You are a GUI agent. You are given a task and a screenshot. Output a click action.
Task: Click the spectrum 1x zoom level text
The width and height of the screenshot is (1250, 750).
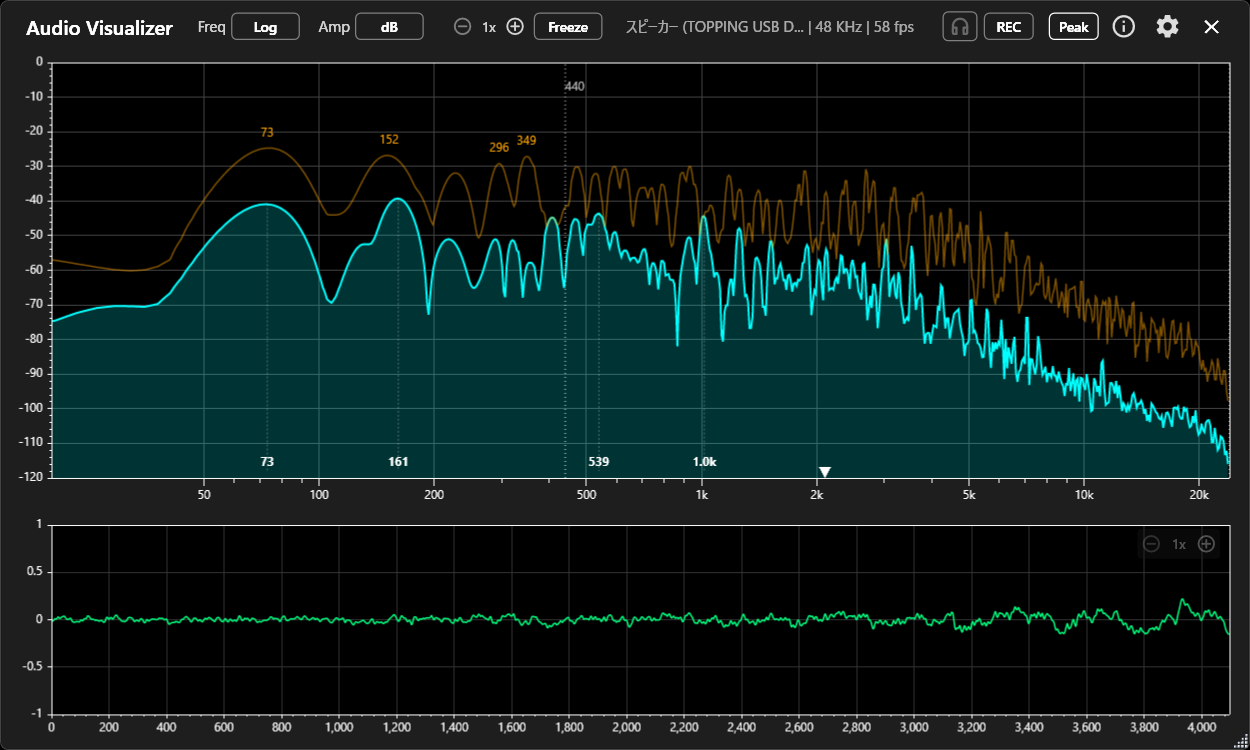(x=489, y=27)
